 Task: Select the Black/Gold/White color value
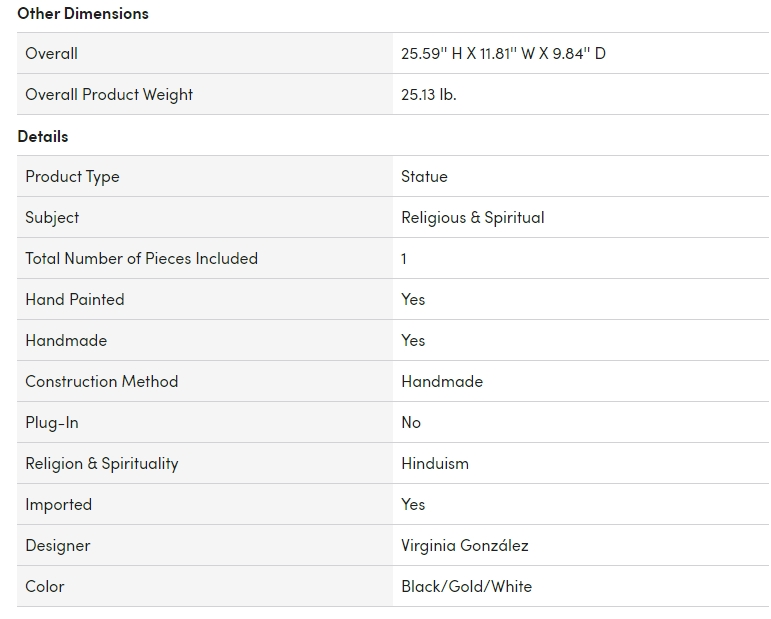(x=466, y=586)
